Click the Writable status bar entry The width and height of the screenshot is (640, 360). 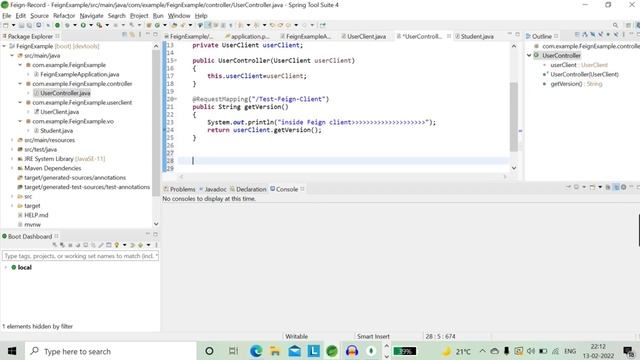296,336
